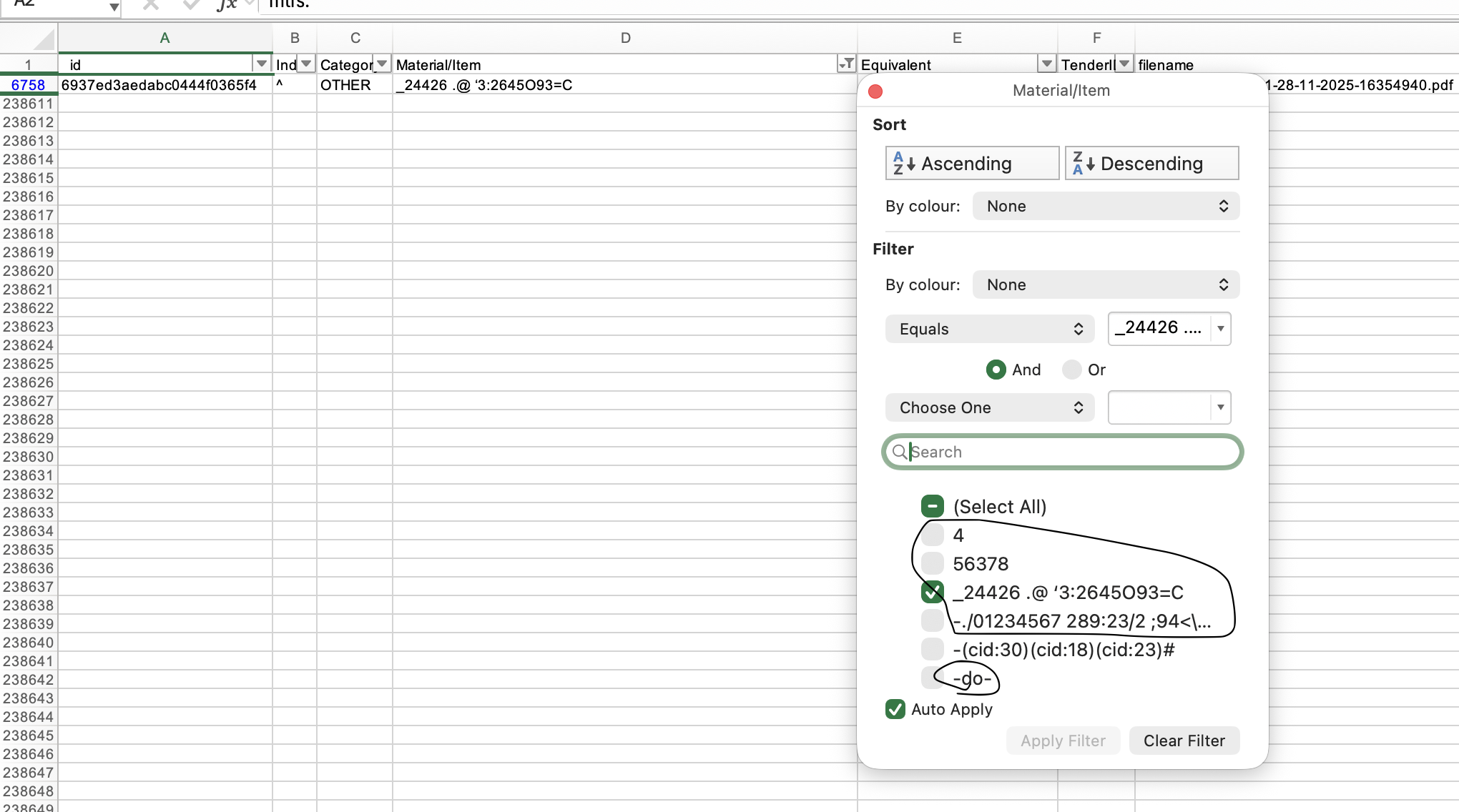The height and width of the screenshot is (812, 1459).
Task: Open the filter arrow on id column
Action: pos(262,64)
